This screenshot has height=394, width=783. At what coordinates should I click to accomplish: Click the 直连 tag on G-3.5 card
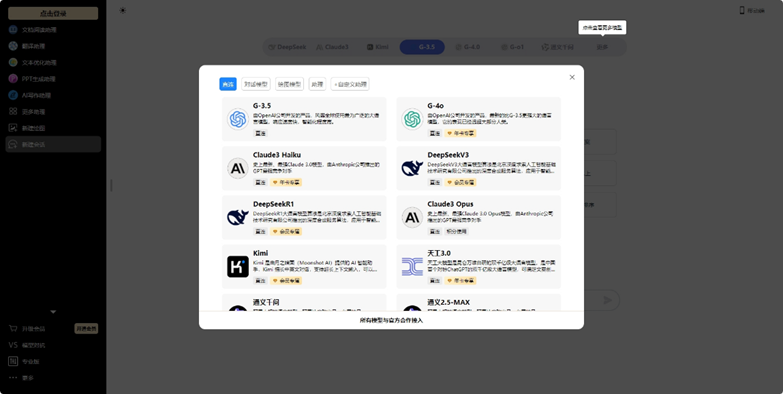click(261, 133)
